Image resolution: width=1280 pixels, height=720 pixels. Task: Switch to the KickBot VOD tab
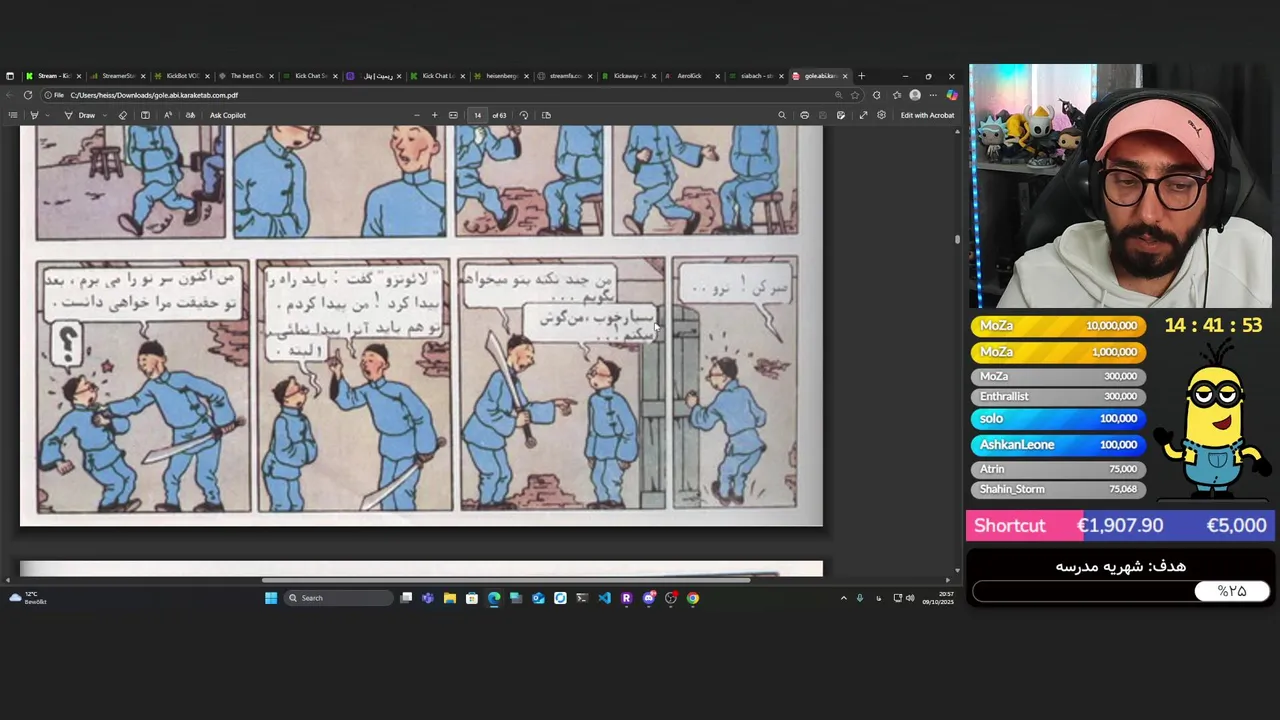(182, 76)
